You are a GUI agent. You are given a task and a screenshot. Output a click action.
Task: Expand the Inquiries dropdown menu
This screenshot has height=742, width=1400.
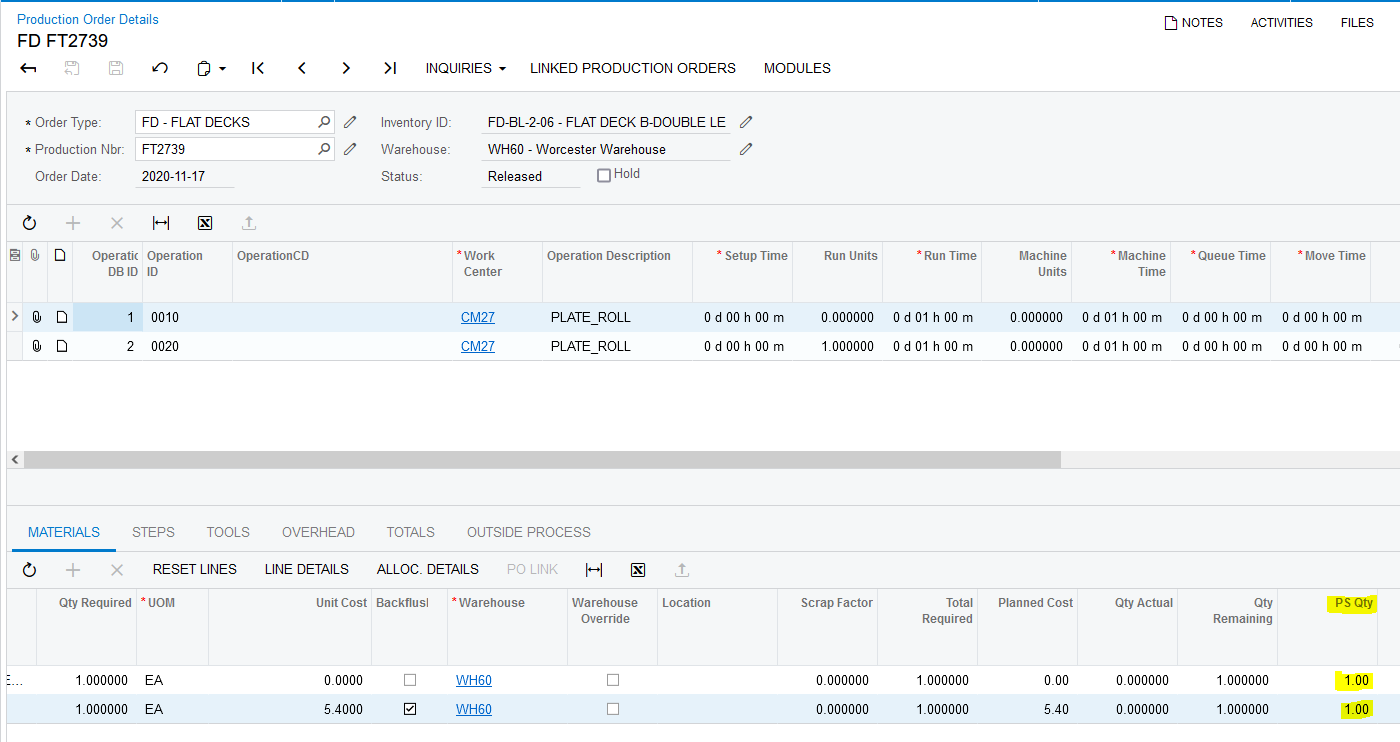(x=465, y=68)
